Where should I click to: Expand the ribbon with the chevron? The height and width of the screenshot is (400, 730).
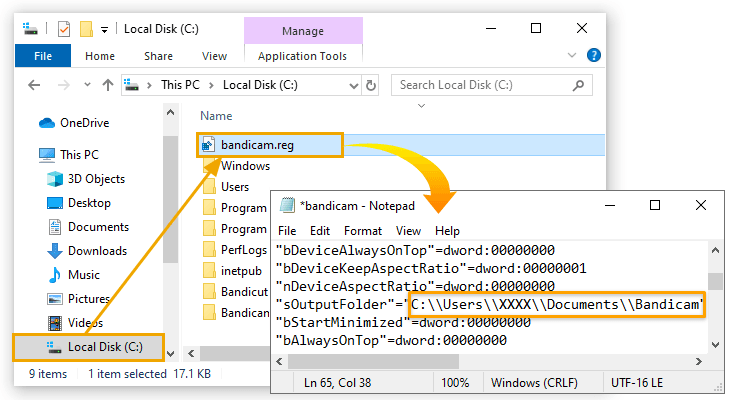point(572,55)
